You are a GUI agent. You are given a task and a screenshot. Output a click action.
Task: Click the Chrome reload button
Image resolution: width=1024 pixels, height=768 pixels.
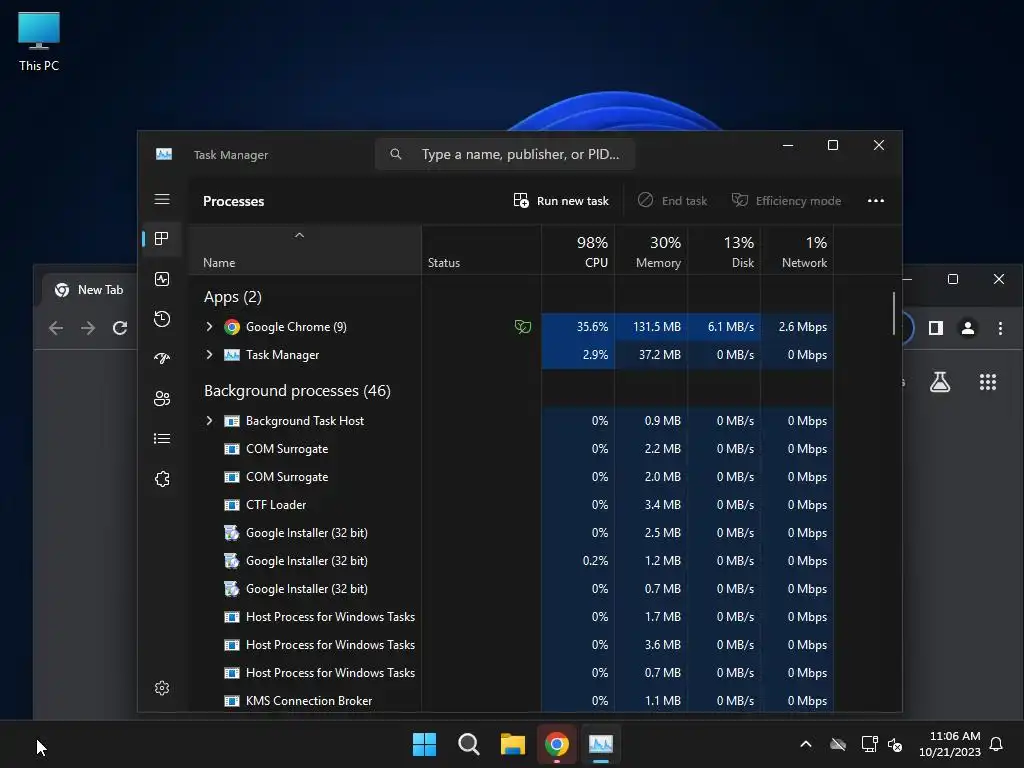click(120, 328)
